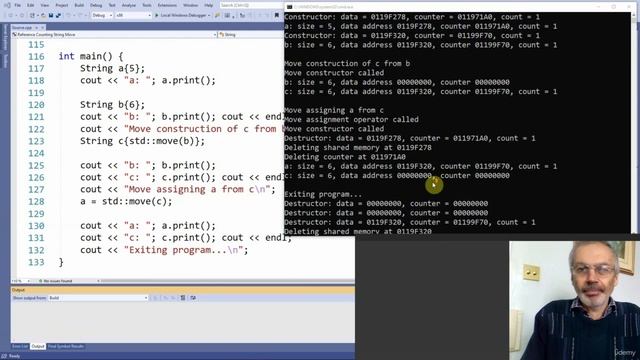Viewport: 640px width, 360px height.
Task: Open the Debug menu
Action: coord(96,5)
